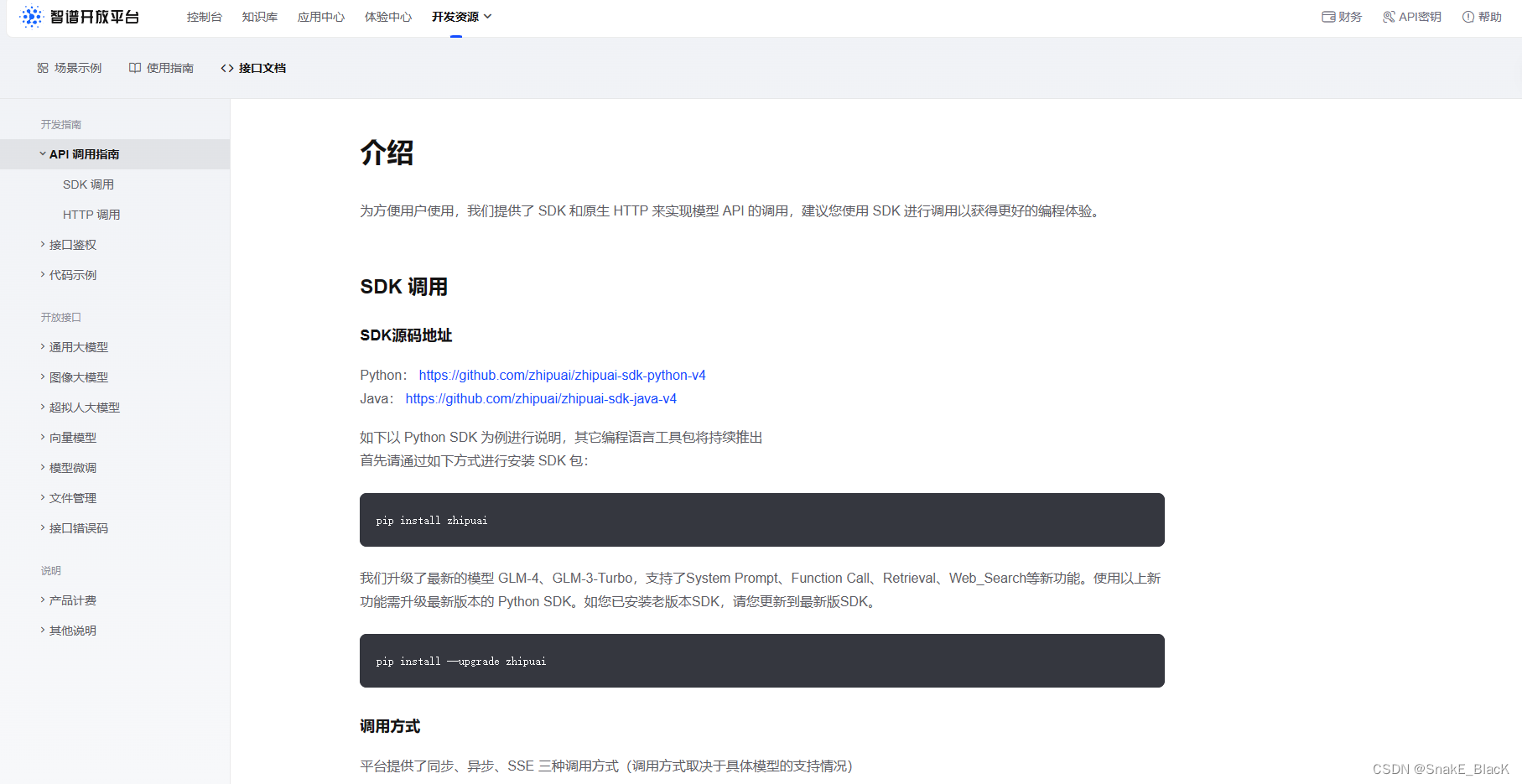Open API密钥 page link

pyautogui.click(x=1412, y=17)
